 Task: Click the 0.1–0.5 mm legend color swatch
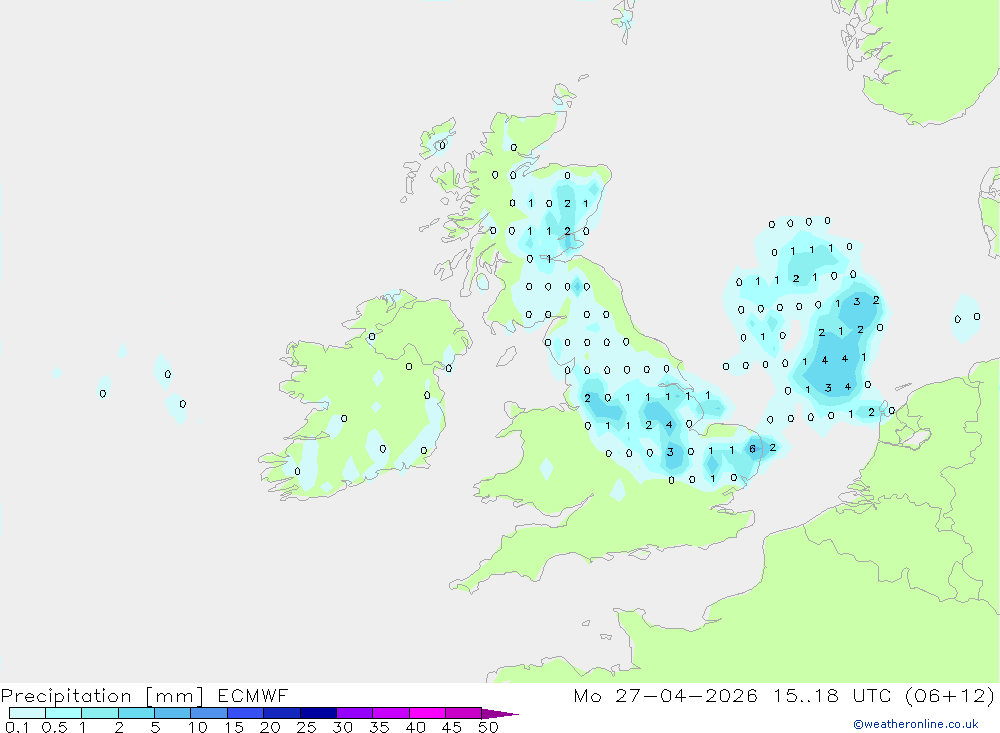27,713
